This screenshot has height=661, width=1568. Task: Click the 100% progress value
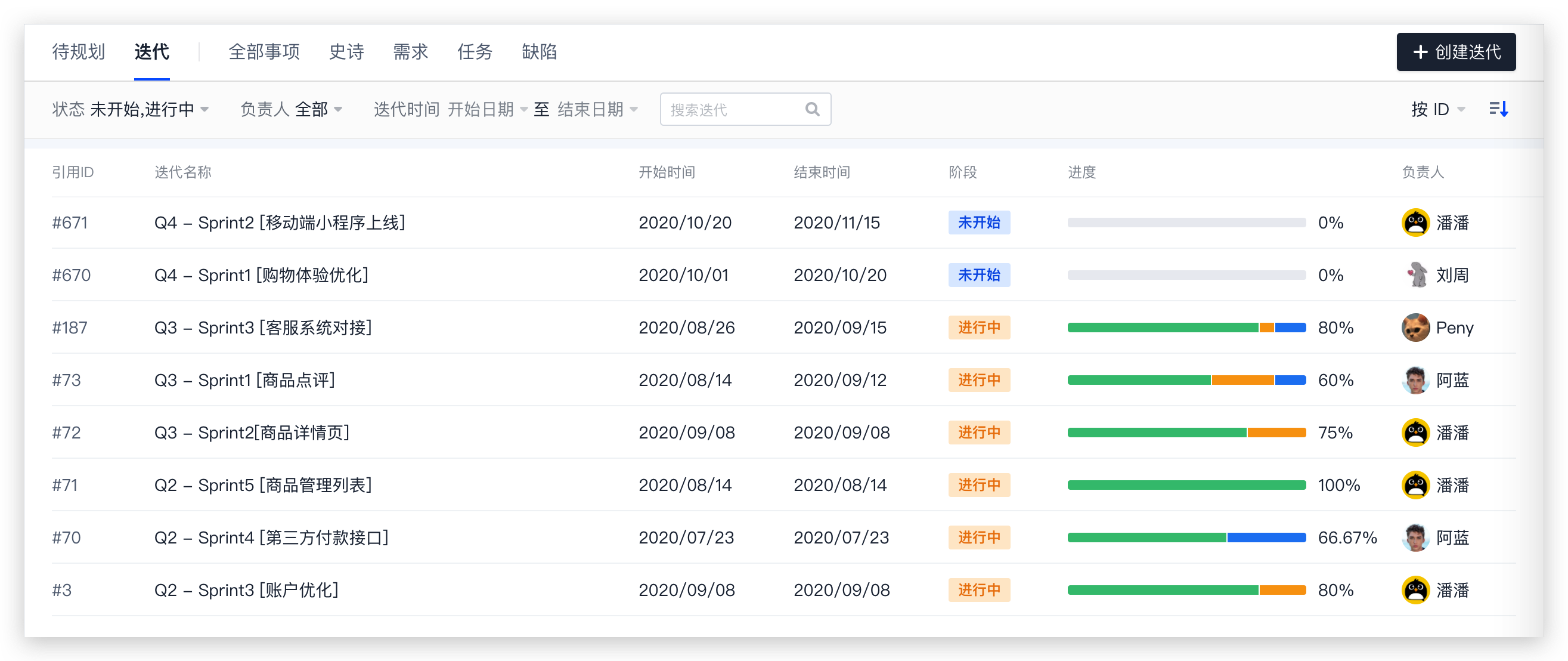[x=1338, y=485]
